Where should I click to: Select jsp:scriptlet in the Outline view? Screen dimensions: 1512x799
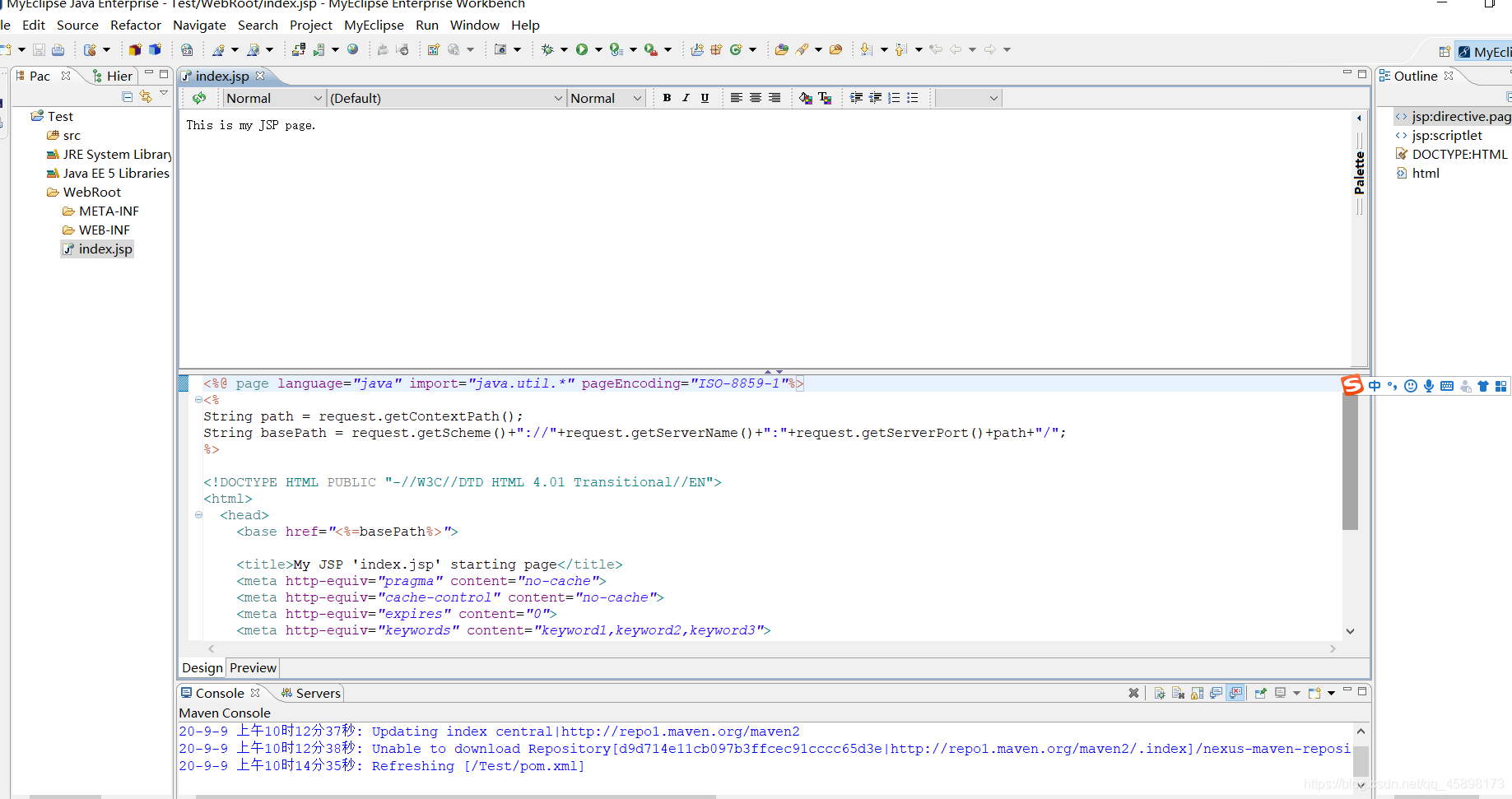tap(1446, 135)
